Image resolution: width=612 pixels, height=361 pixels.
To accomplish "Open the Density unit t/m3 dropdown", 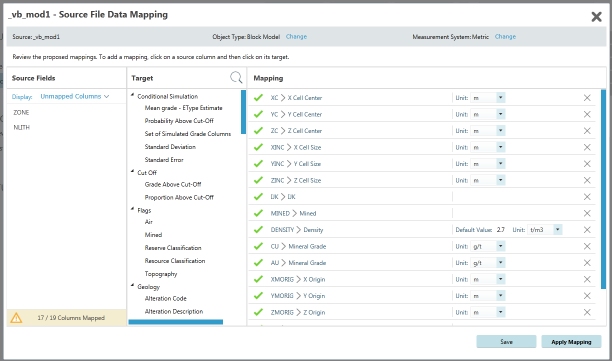I will 558,229.
